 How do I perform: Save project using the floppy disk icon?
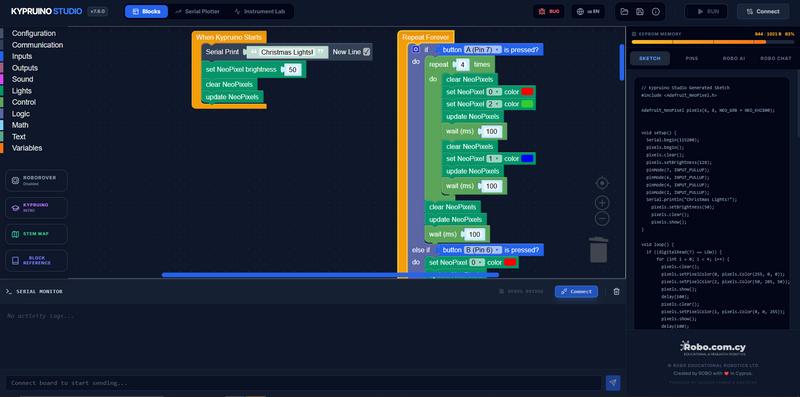[x=640, y=11]
